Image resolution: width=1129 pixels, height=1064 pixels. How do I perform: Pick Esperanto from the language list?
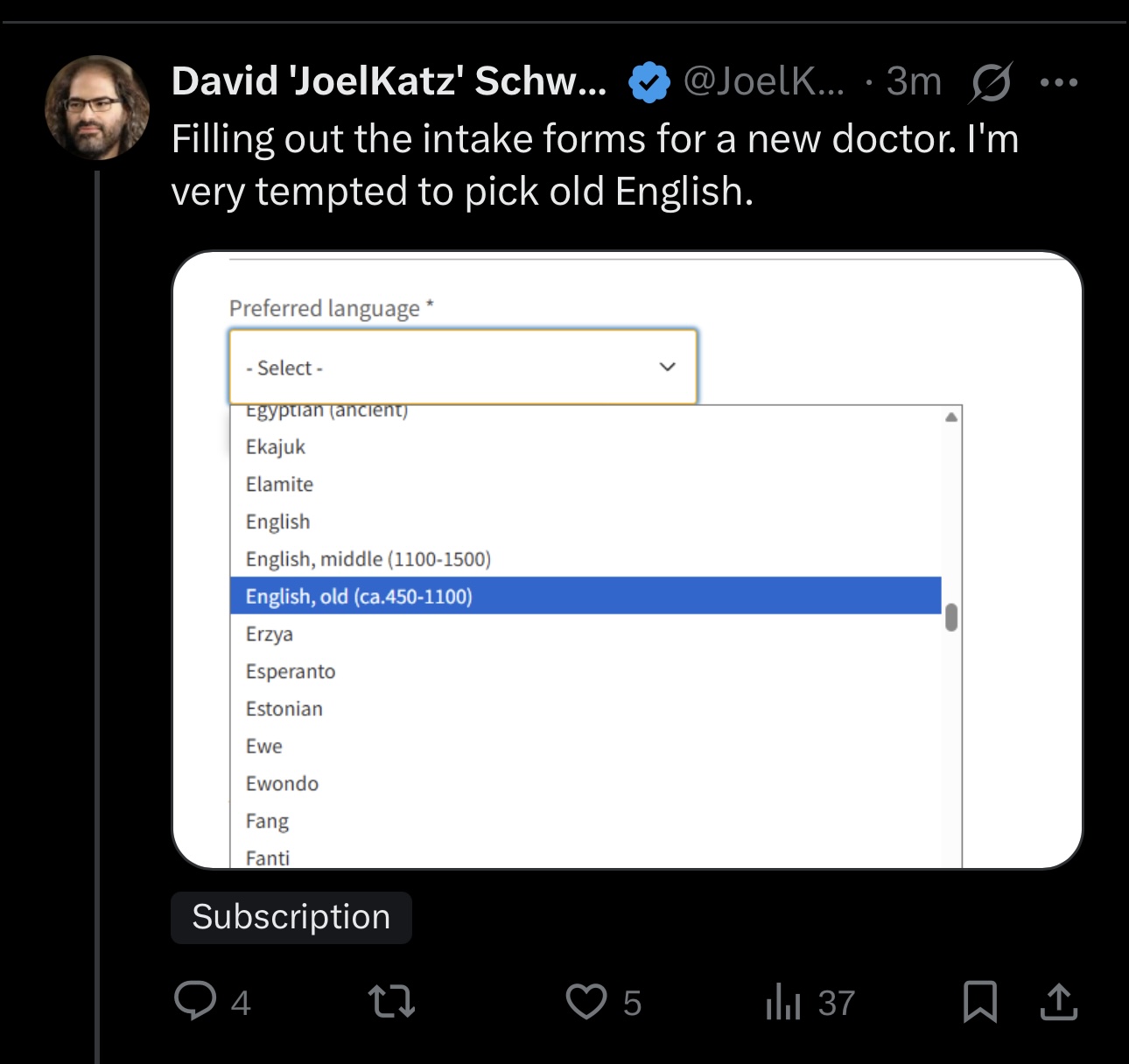click(x=291, y=671)
